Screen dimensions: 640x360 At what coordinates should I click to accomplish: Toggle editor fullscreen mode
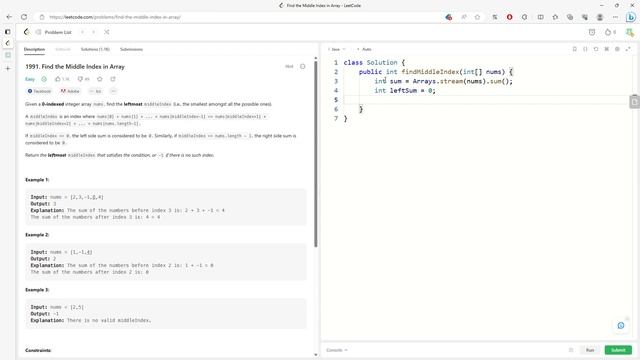628,49
